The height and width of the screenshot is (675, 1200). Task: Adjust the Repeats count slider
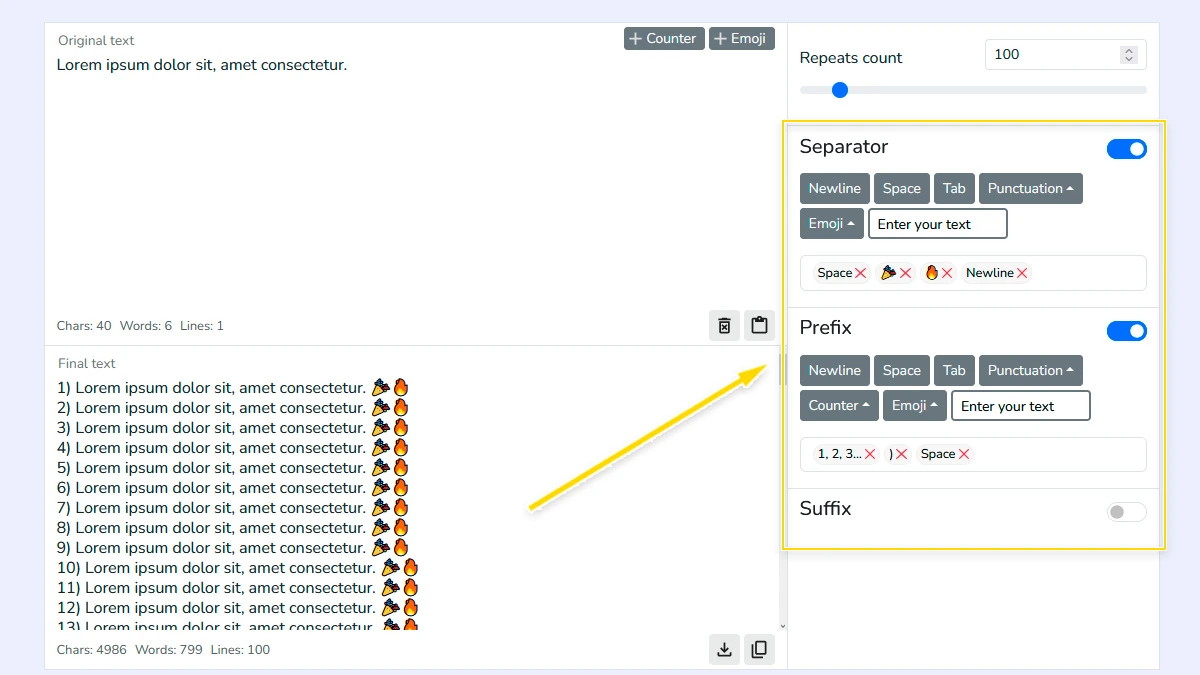pos(839,89)
